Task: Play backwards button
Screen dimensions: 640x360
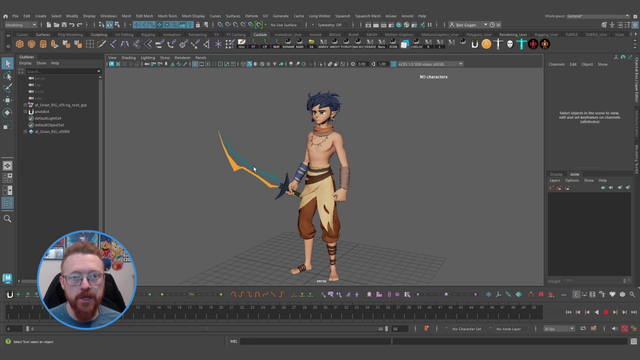Action: (597, 312)
